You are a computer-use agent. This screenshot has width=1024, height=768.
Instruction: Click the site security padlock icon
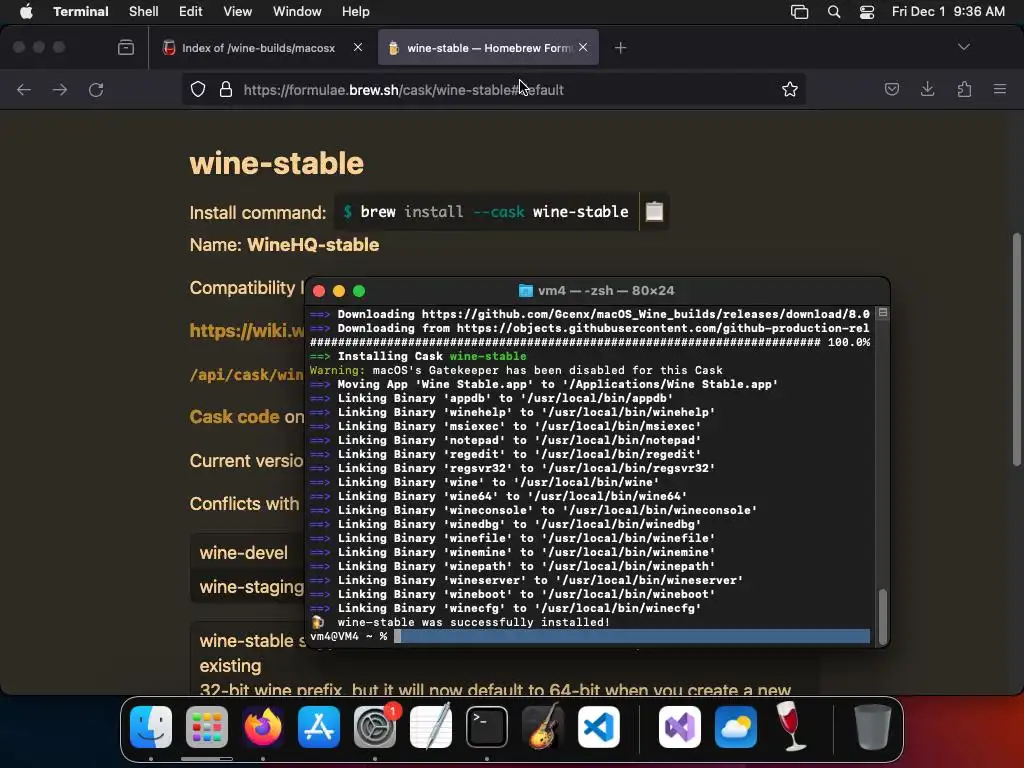(x=226, y=89)
